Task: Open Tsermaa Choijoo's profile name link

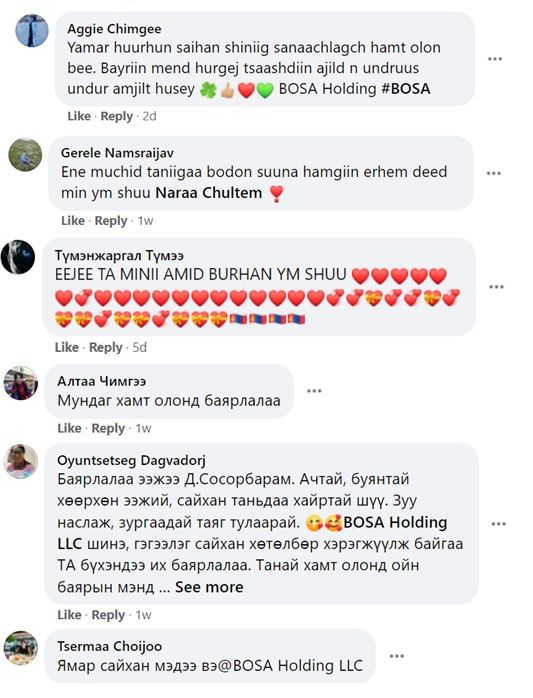Action: point(110,646)
